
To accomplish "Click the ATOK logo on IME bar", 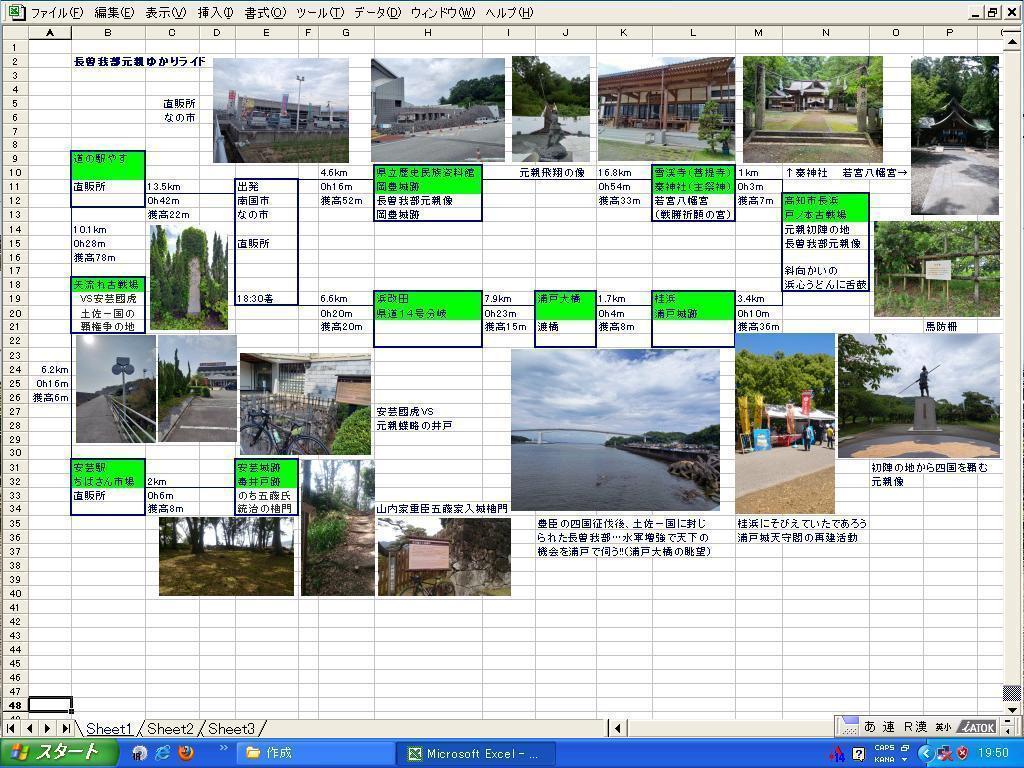I will (x=976, y=727).
